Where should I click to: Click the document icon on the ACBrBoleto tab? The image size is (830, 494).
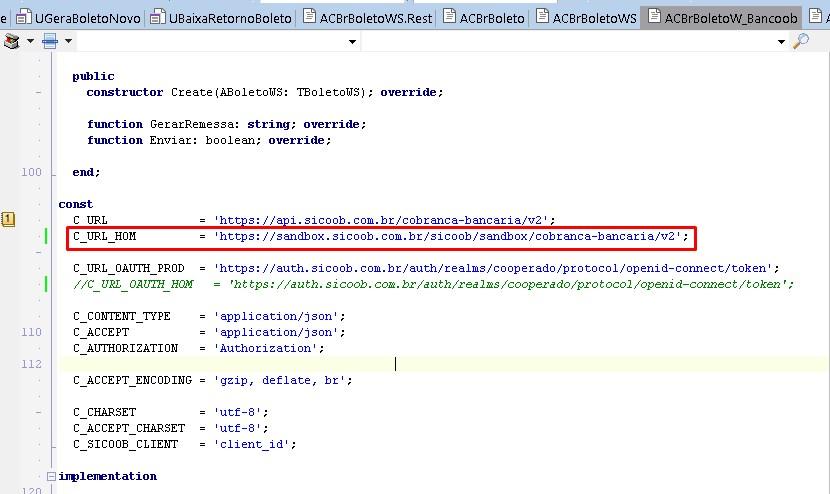click(x=449, y=16)
